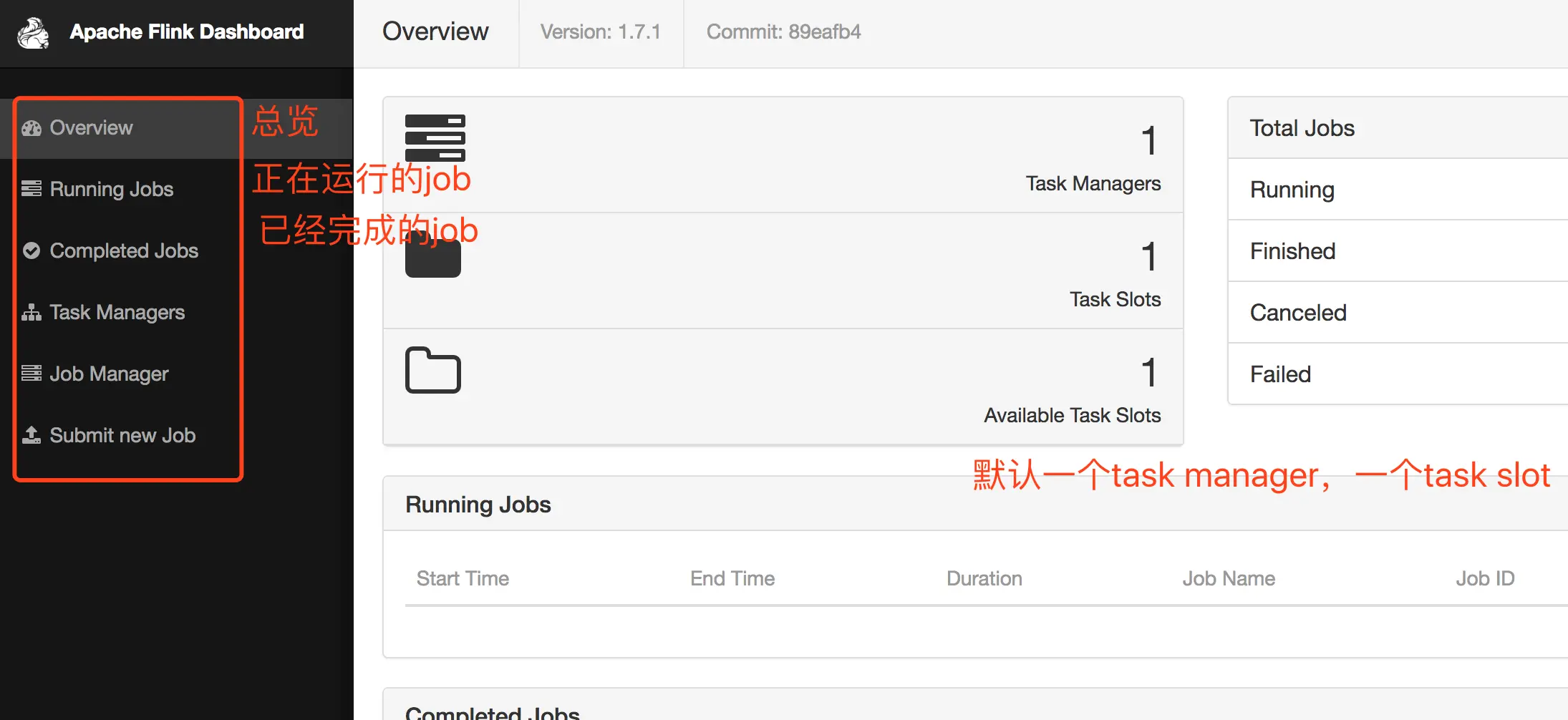The height and width of the screenshot is (720, 1568).
Task: Click the Task Managers stacked-servers icon
Action: pos(435,138)
